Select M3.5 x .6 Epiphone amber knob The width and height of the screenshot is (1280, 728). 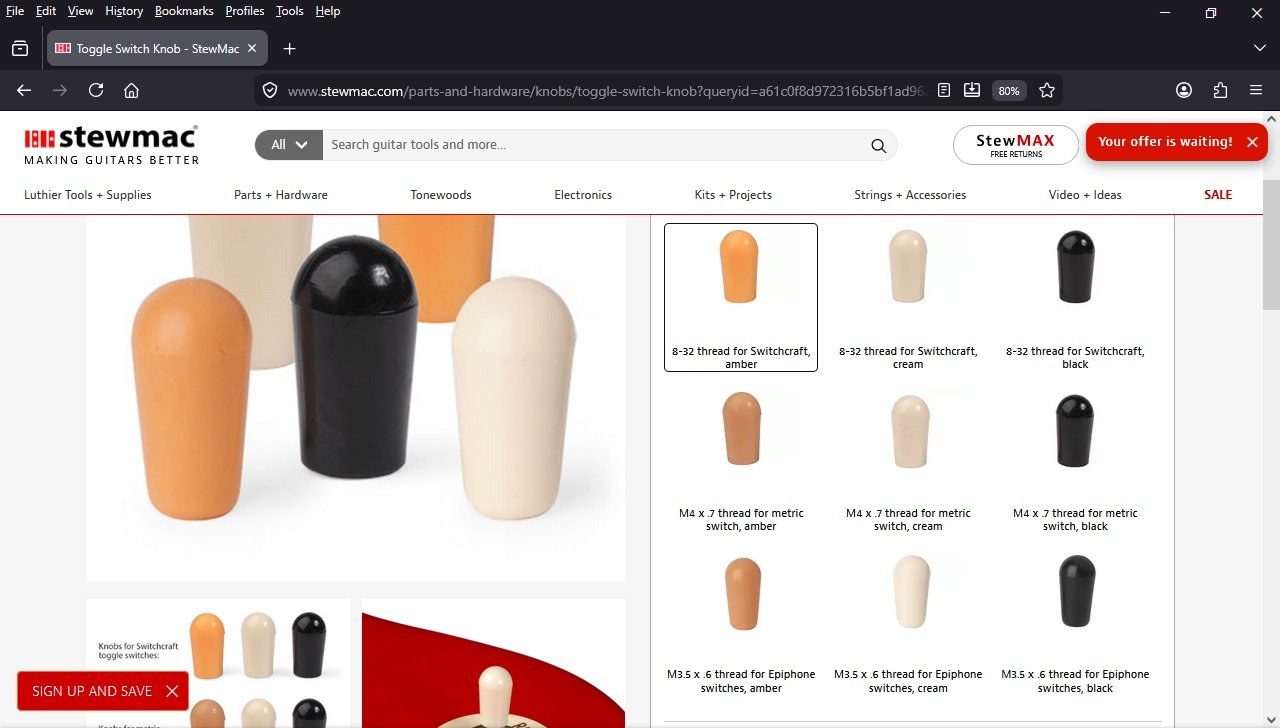pyautogui.click(x=741, y=622)
